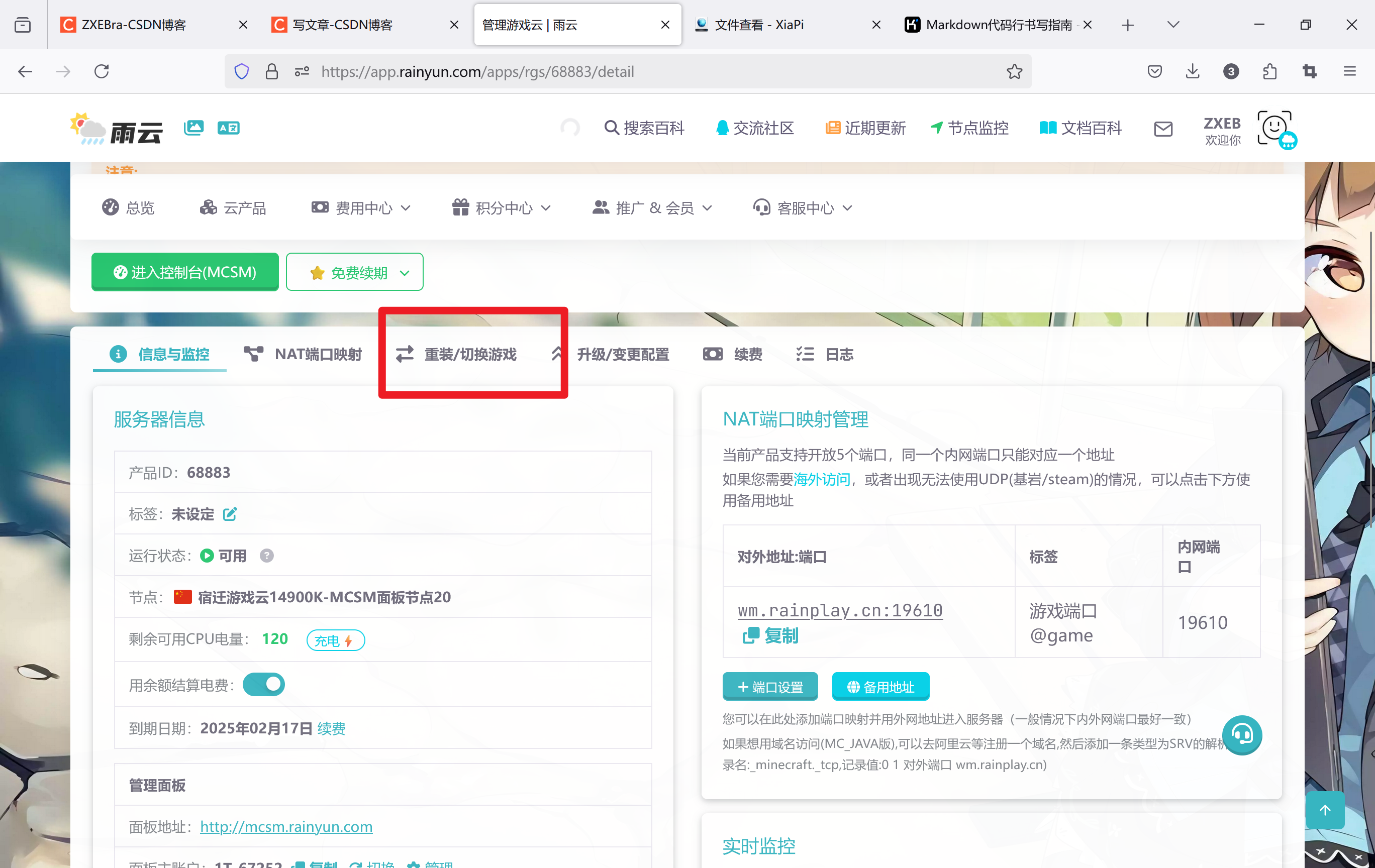Reload the page with the refresh icon
The image size is (1375, 868).
[x=102, y=71]
